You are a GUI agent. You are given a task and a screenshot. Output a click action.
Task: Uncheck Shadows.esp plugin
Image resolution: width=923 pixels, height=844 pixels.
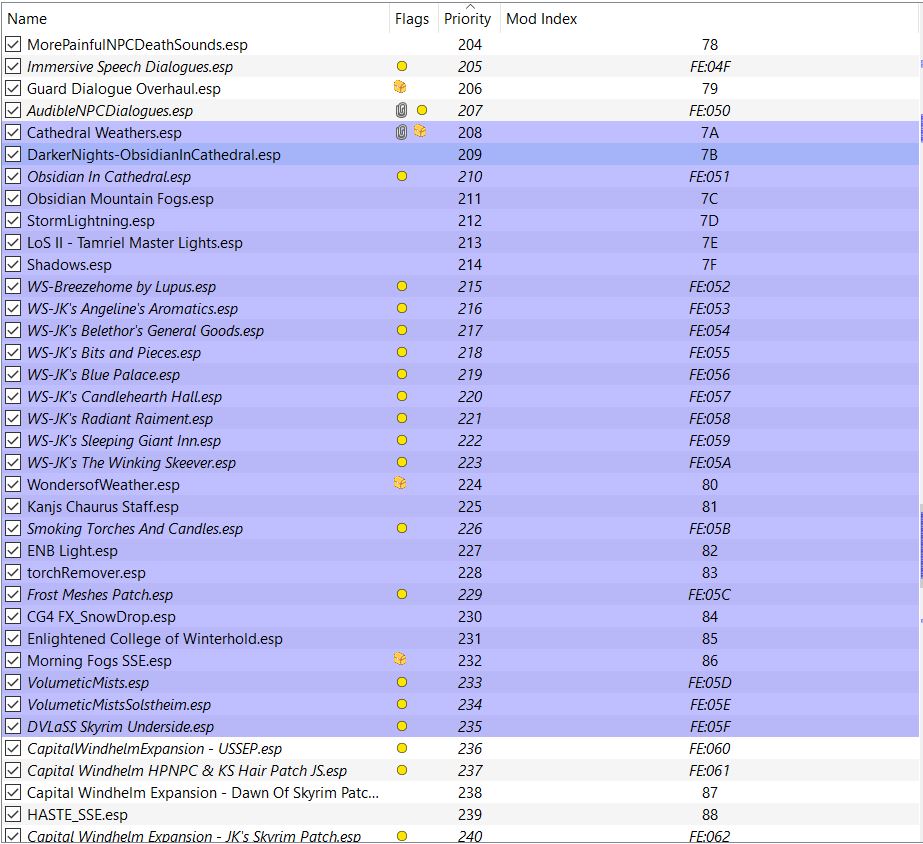tap(13, 264)
